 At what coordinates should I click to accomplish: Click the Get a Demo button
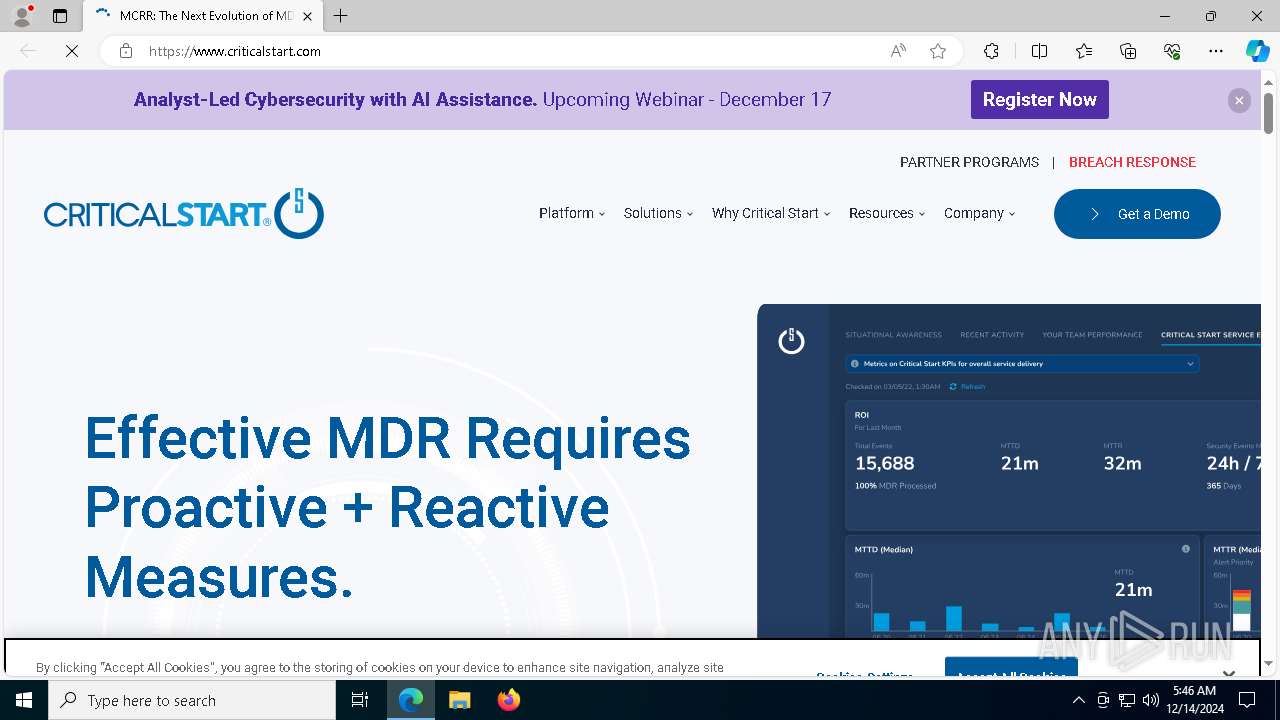click(x=1137, y=214)
